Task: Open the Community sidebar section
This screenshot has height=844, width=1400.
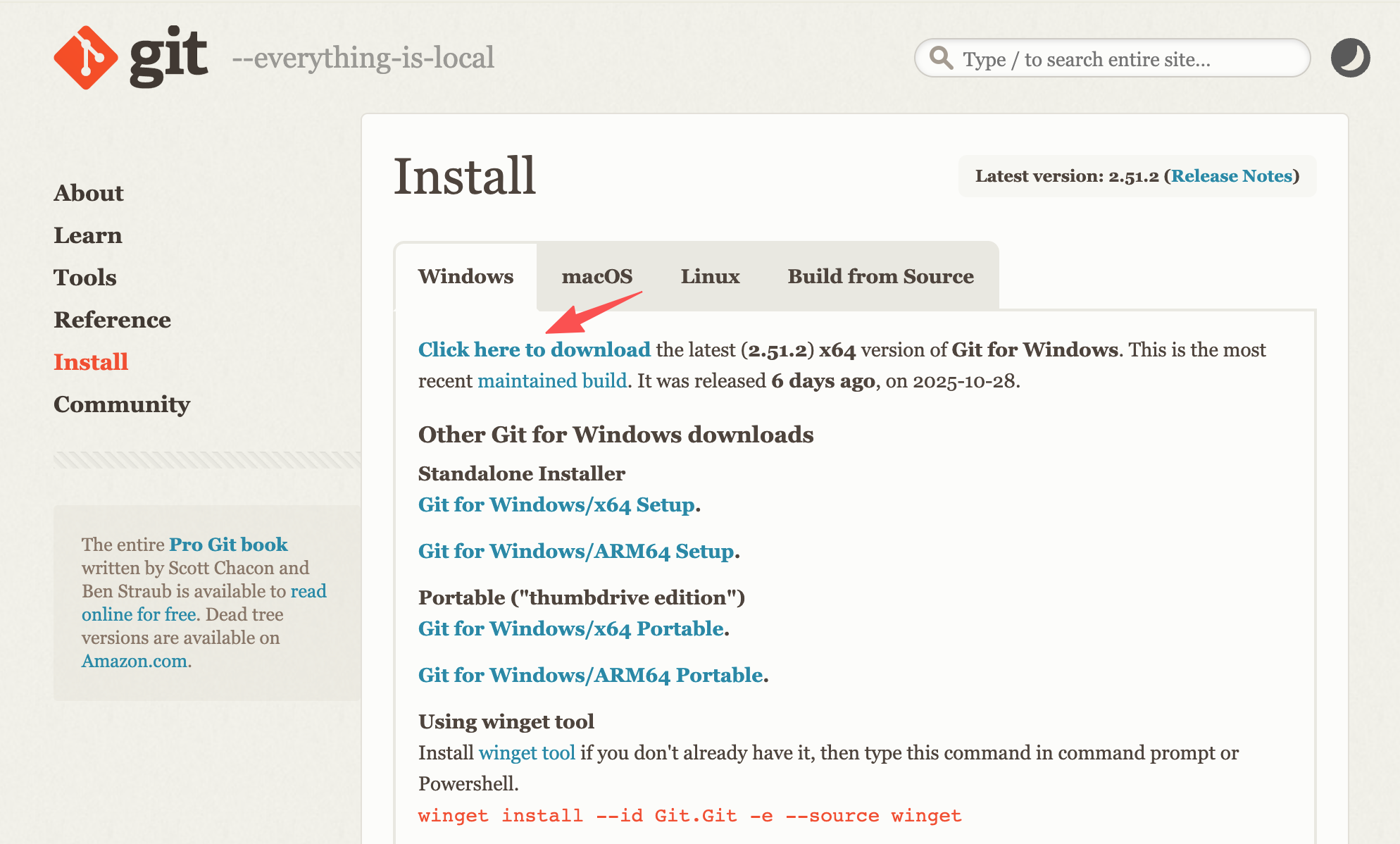Action: click(x=121, y=404)
